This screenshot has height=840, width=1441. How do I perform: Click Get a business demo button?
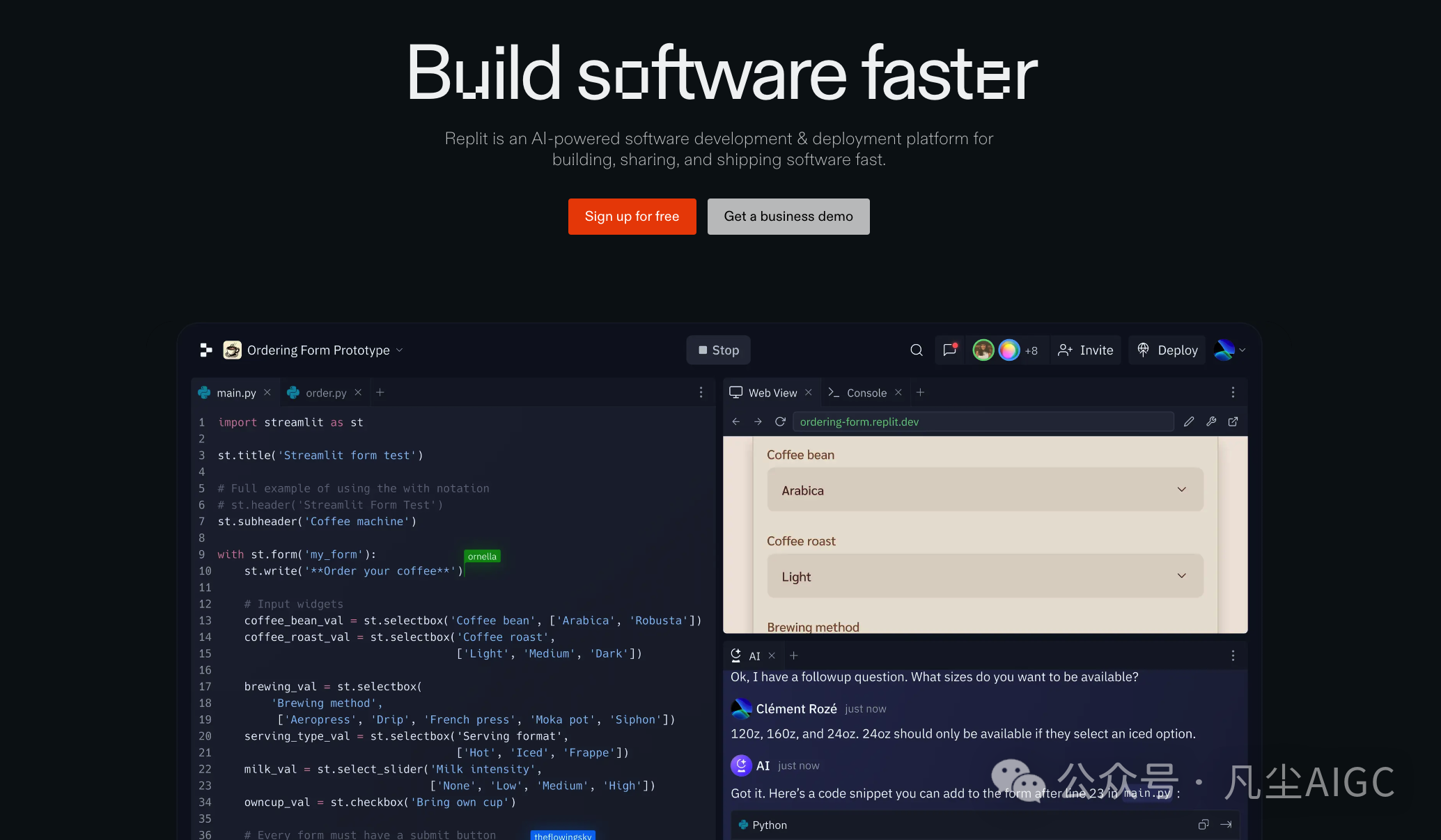click(788, 217)
